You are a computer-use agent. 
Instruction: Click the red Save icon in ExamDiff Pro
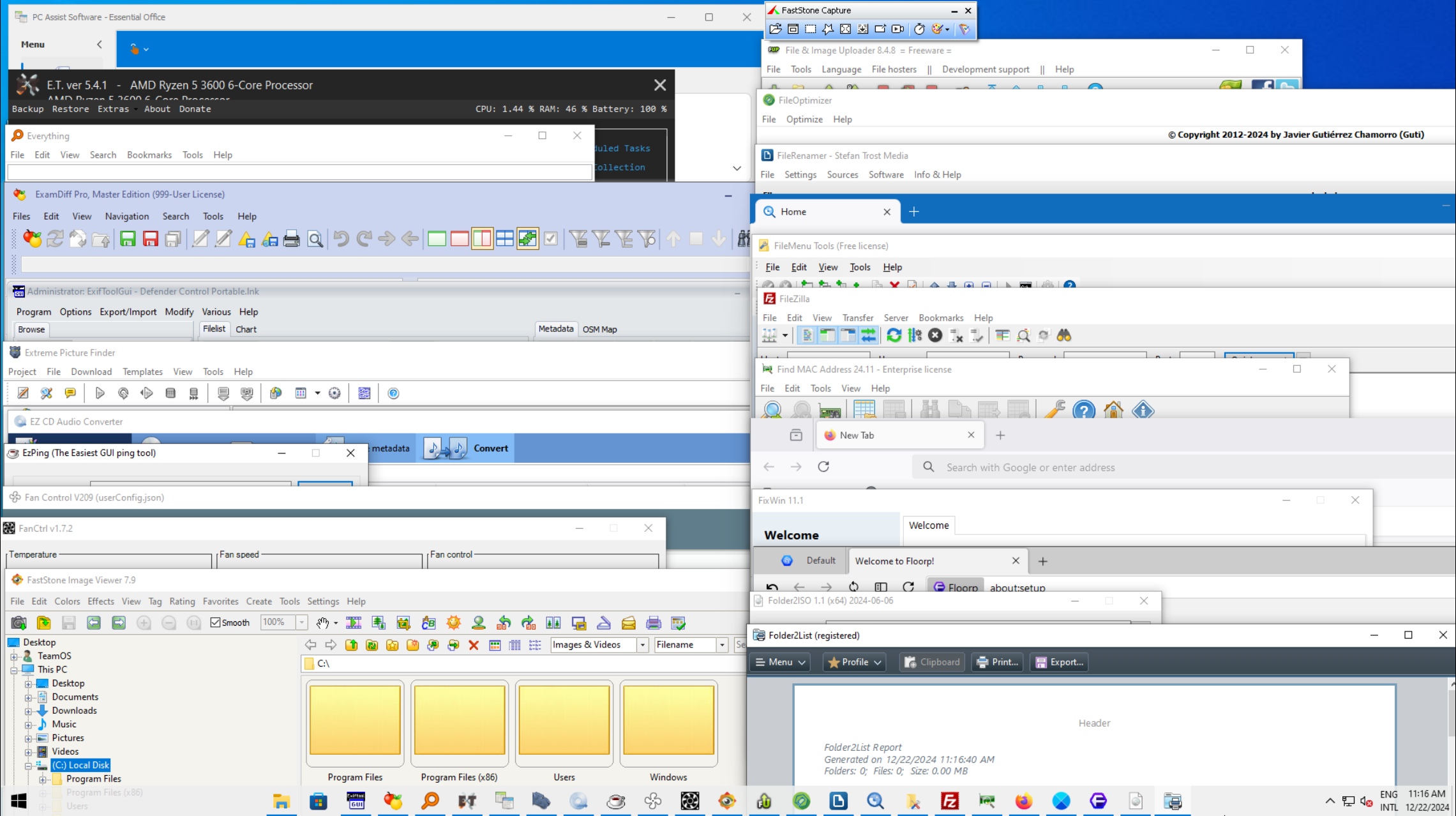coord(151,239)
